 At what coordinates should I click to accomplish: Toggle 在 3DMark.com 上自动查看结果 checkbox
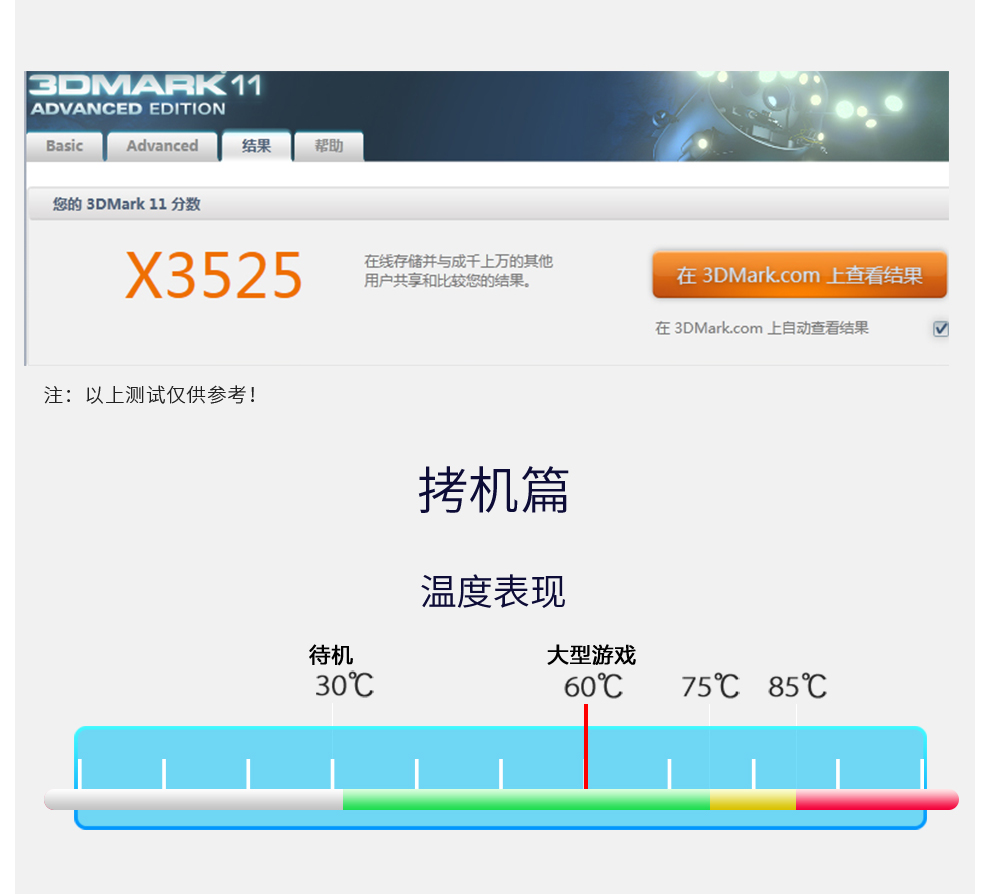(941, 328)
